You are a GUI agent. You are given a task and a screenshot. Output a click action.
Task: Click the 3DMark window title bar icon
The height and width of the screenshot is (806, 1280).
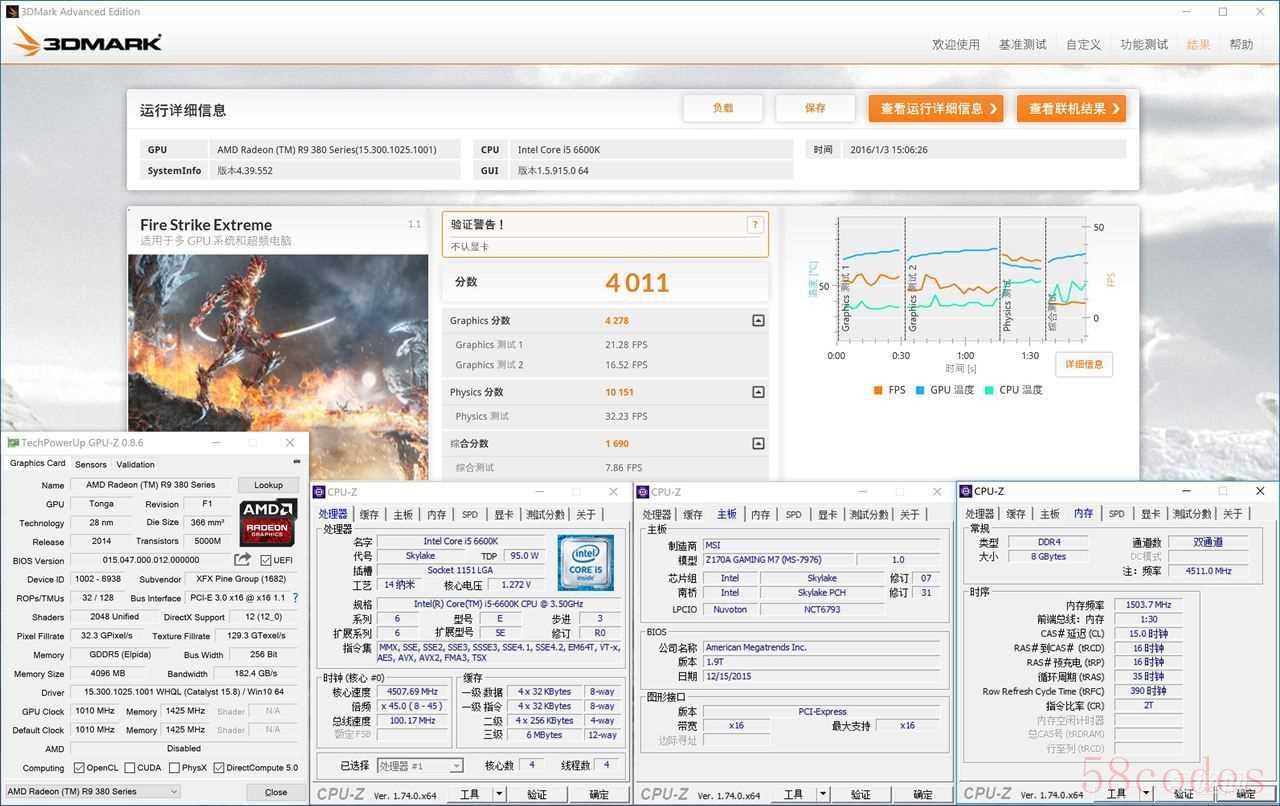pos(11,12)
